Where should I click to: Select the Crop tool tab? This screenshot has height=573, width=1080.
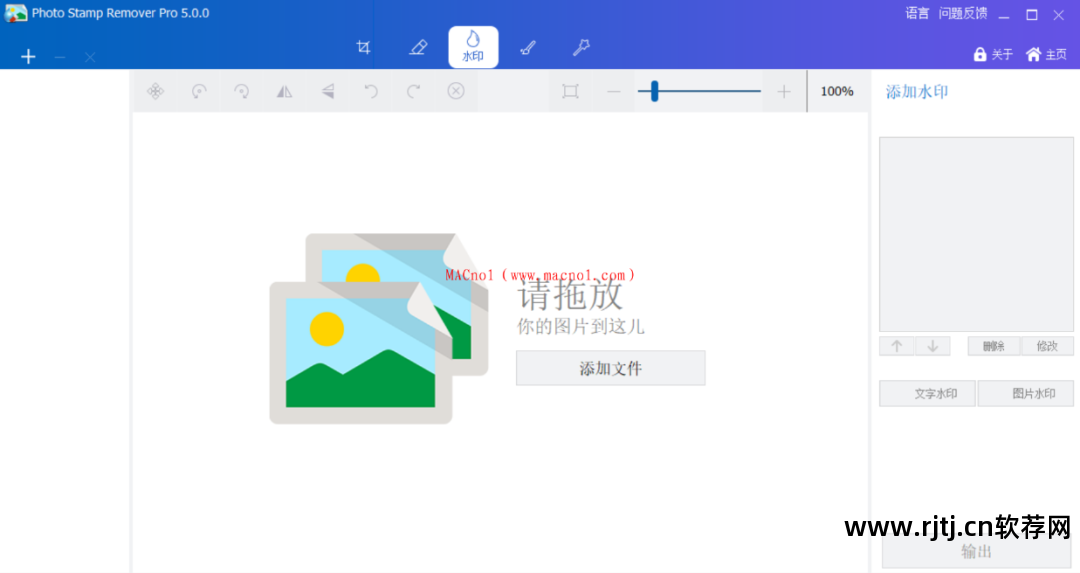coord(364,47)
